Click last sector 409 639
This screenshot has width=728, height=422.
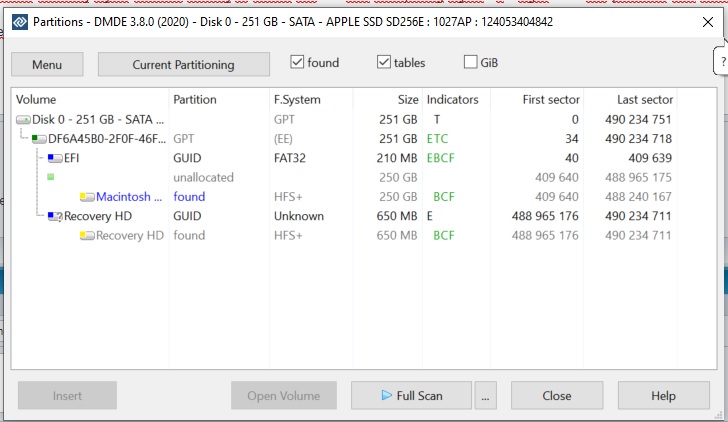[x=650, y=158]
